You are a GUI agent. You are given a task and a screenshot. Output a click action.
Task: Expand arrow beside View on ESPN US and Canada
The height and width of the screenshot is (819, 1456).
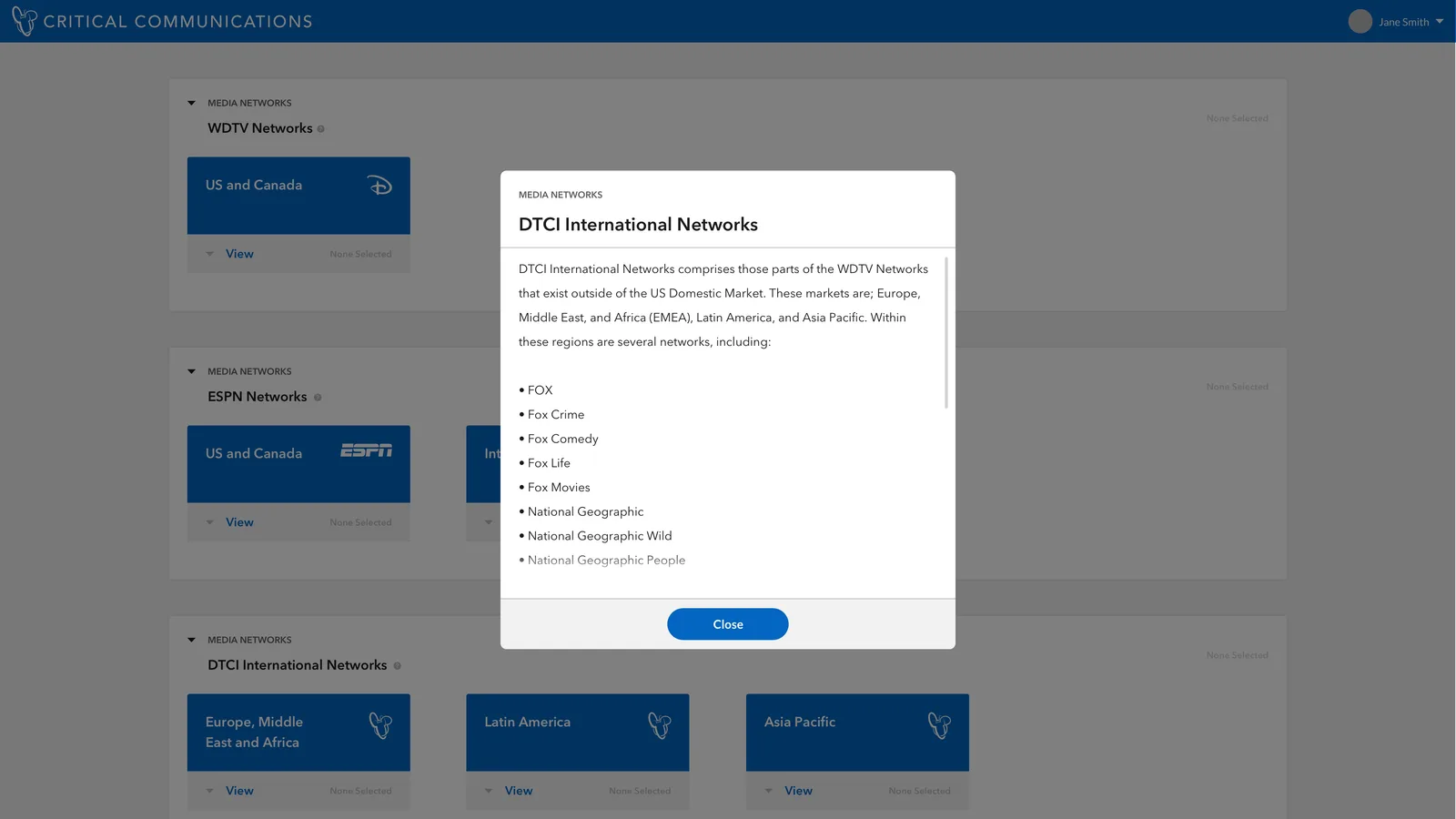[x=210, y=522]
